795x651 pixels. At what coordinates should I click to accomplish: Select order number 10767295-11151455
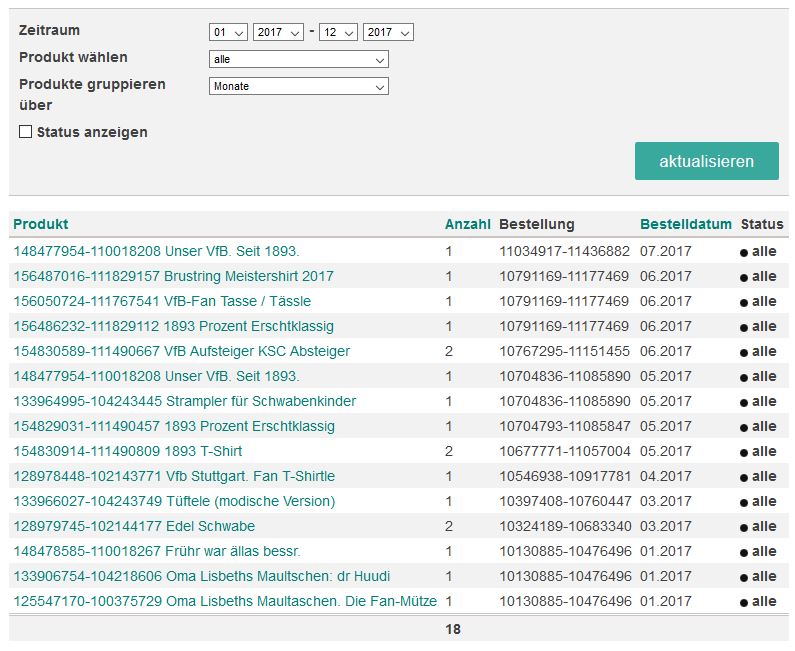coord(564,351)
